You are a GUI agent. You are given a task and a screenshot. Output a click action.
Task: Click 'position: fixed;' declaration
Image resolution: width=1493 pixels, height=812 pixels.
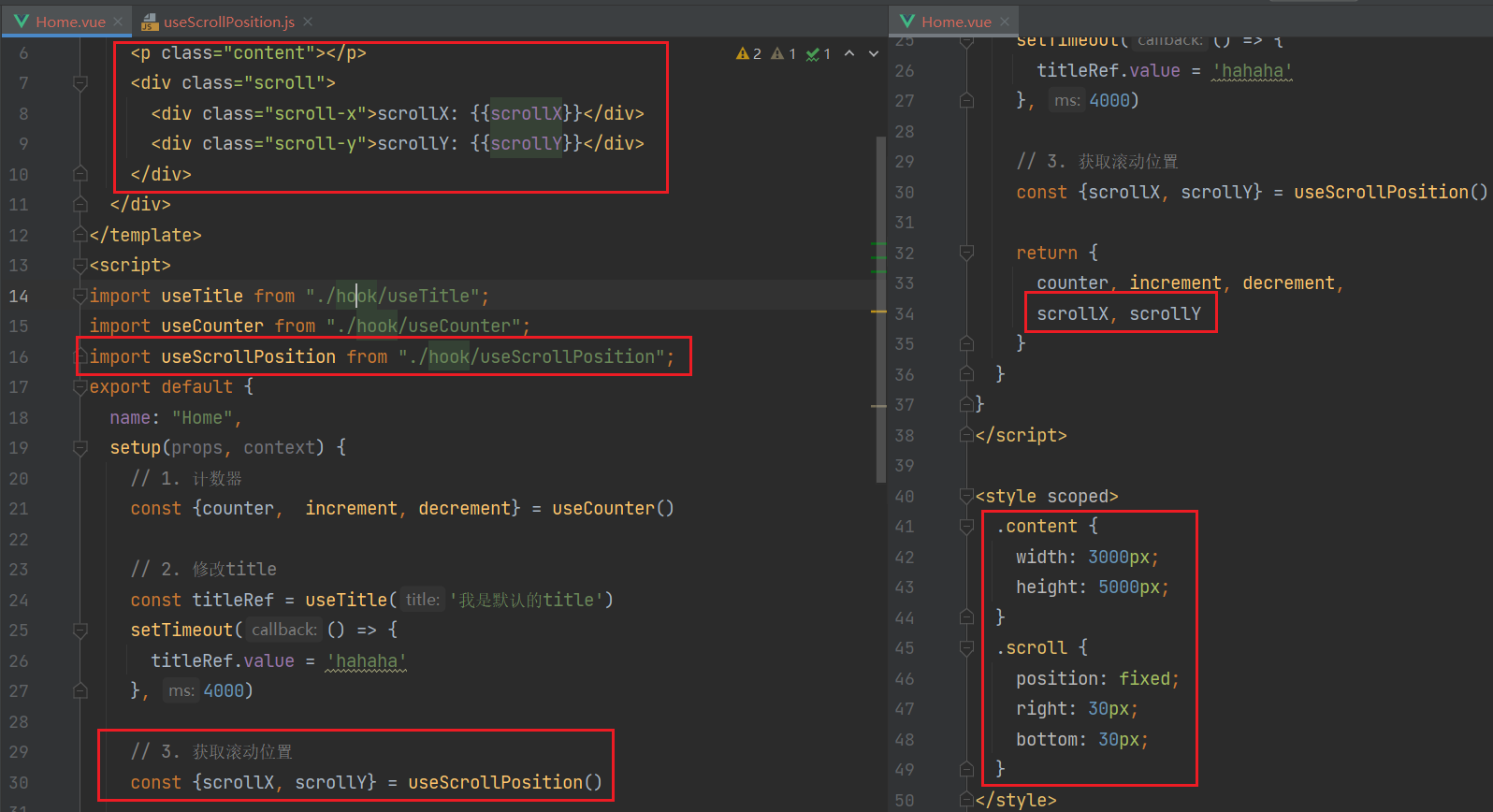[1097, 678]
